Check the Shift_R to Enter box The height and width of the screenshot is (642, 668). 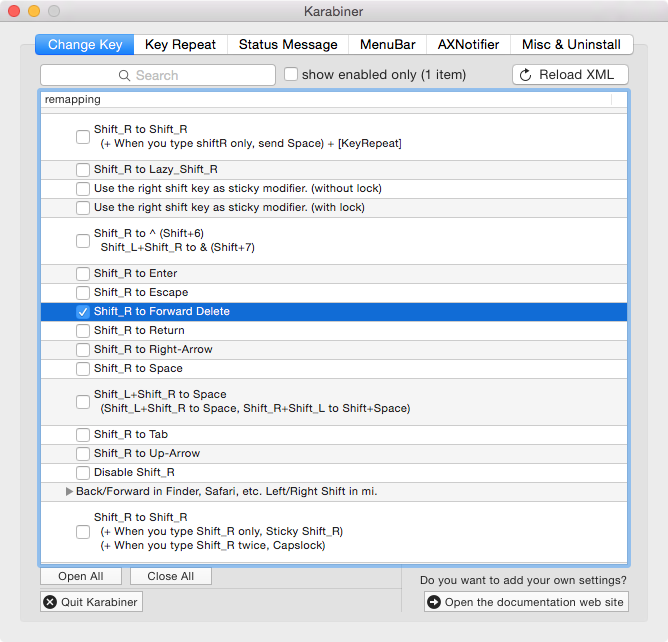[x=83, y=273]
